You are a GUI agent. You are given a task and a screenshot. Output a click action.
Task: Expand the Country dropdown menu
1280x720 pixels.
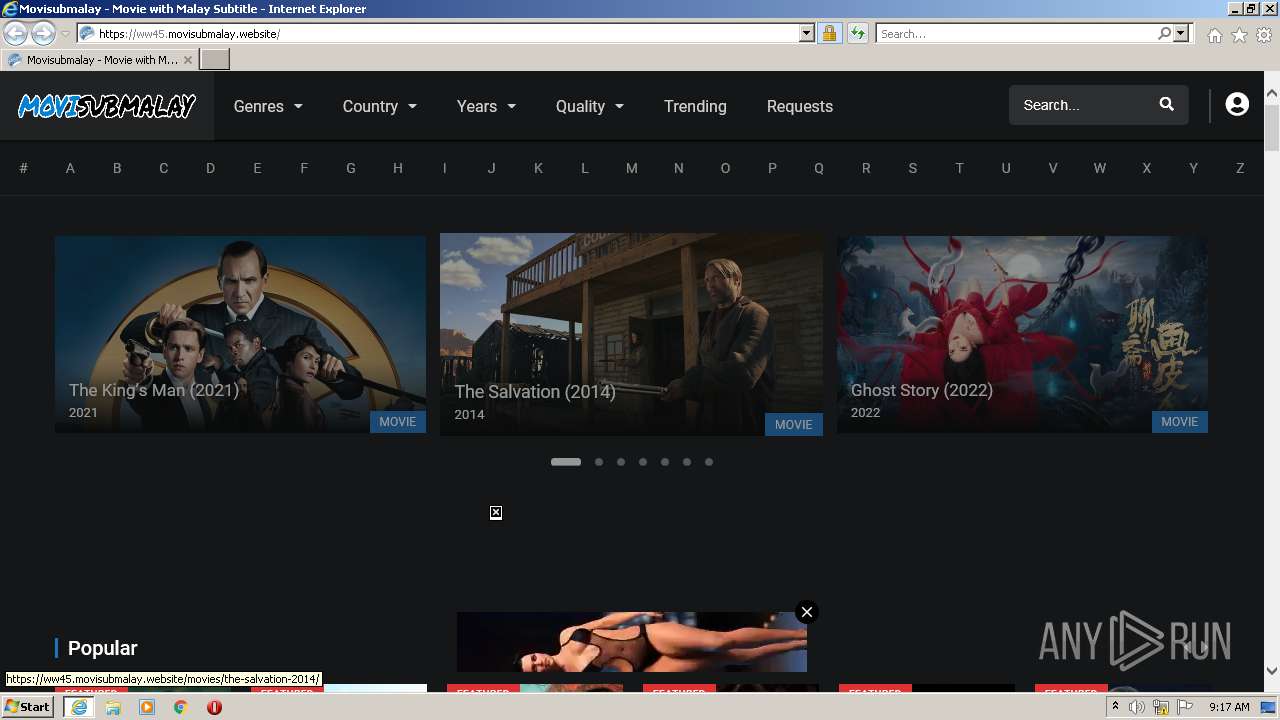[380, 106]
